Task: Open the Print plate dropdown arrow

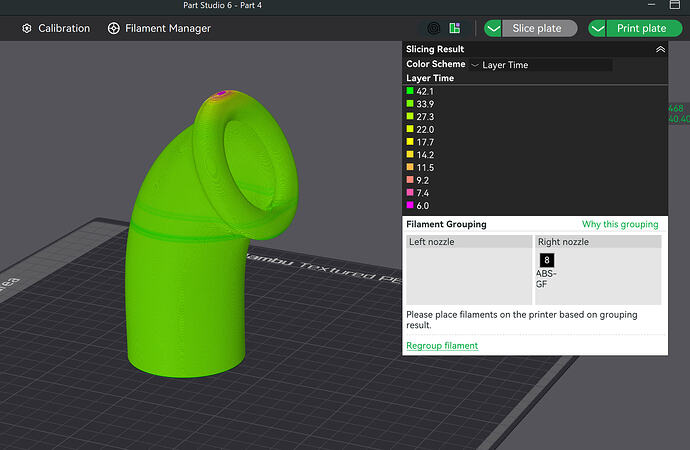Action: (x=598, y=29)
